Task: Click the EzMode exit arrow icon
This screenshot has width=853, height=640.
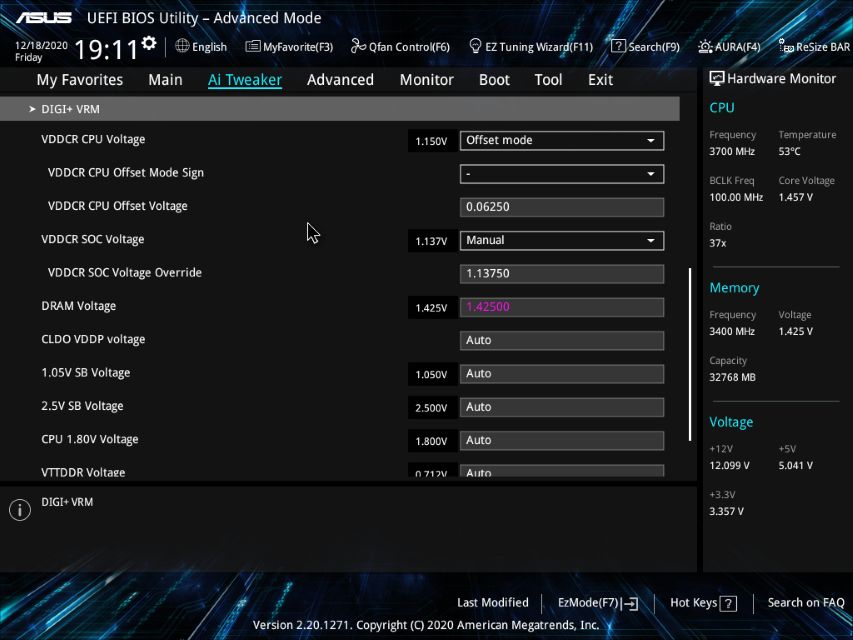Action: (x=629, y=604)
